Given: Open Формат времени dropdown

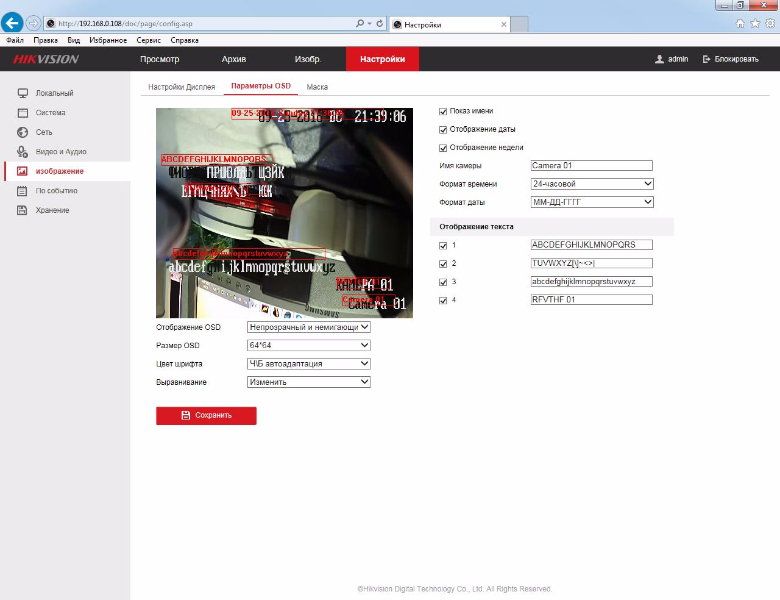Looking at the screenshot, I should 592,184.
